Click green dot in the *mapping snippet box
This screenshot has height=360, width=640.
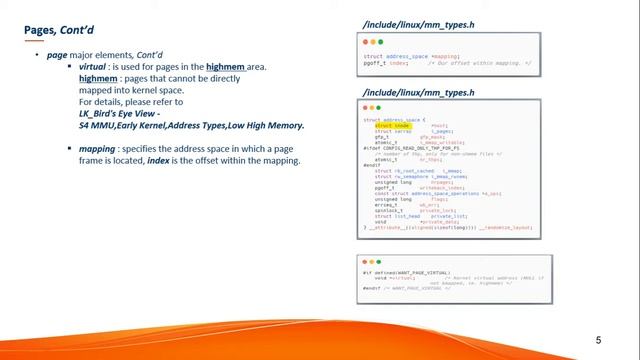click(380, 42)
